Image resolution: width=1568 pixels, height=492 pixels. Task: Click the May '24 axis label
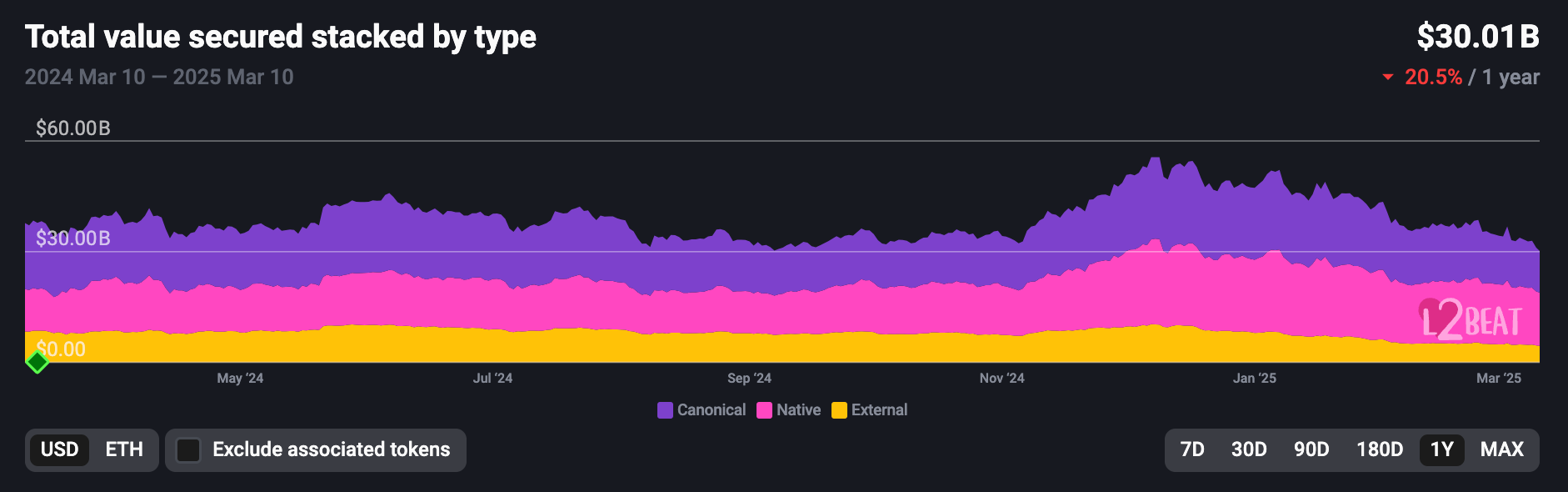click(240, 379)
